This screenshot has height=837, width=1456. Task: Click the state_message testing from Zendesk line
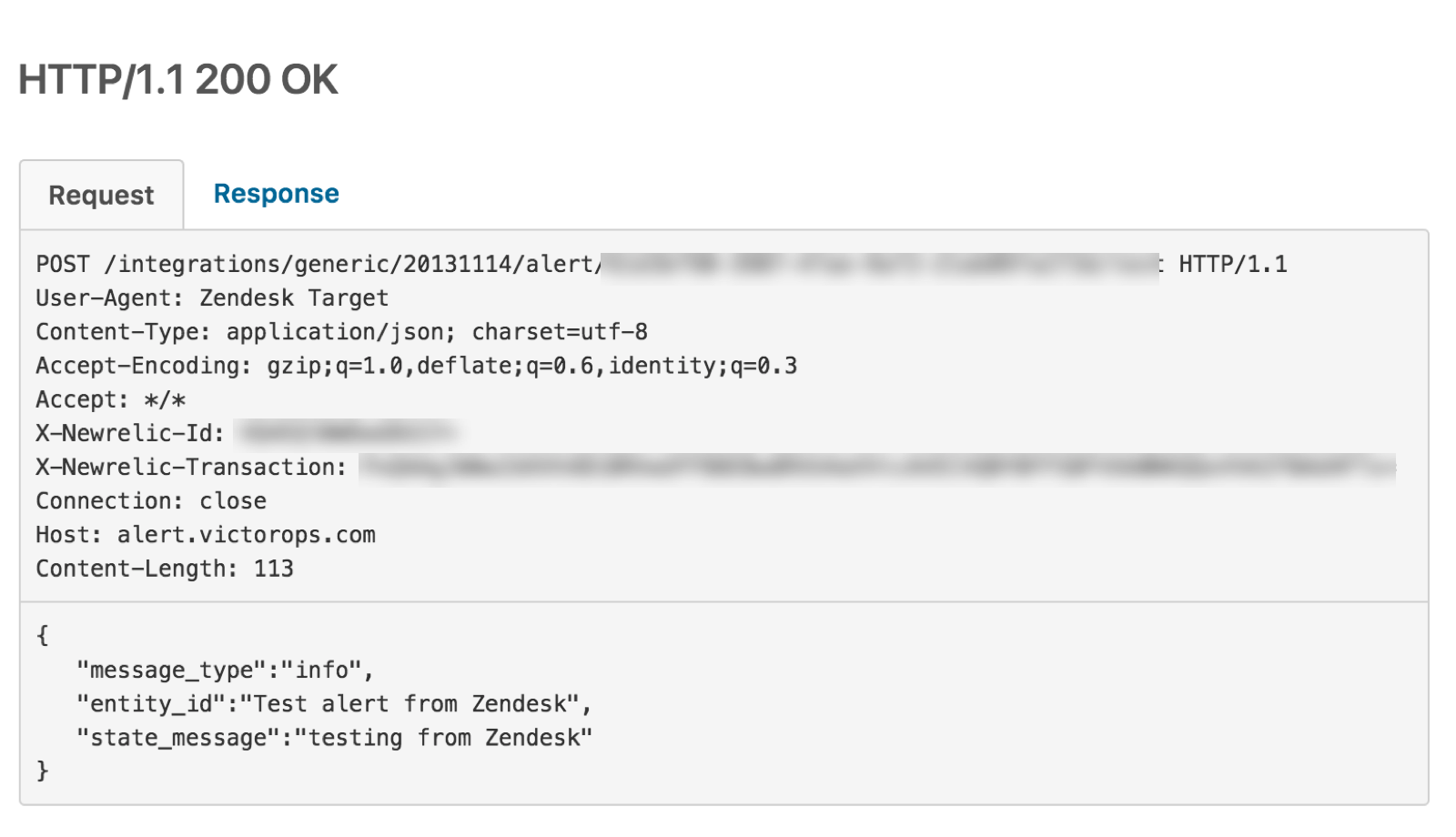[x=334, y=738]
